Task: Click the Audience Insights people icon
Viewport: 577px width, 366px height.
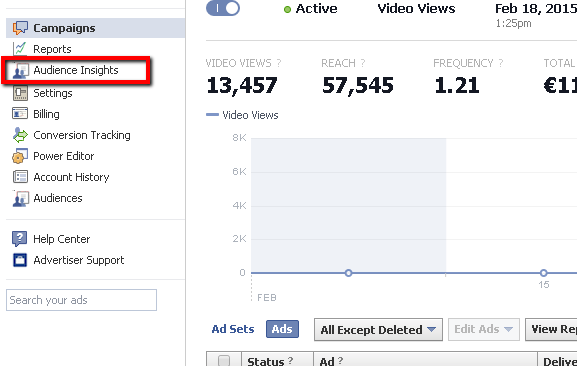Action: pyautogui.click(x=20, y=70)
